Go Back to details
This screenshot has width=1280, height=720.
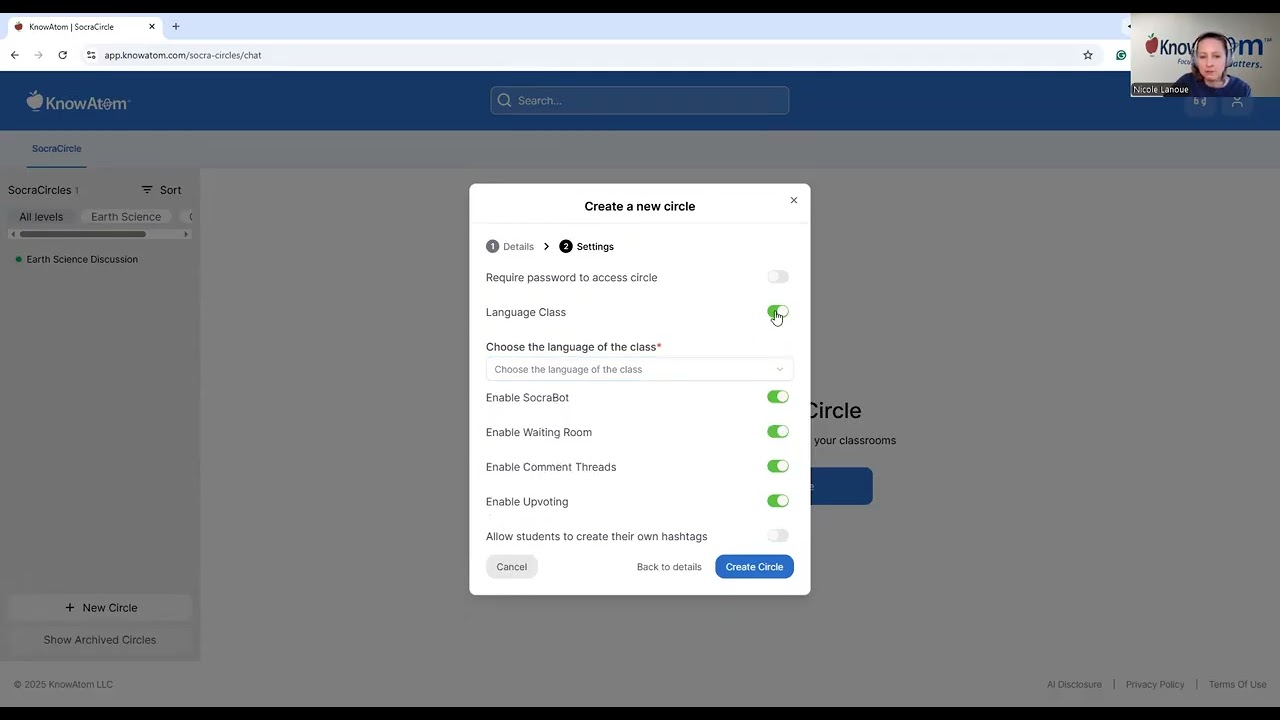(669, 567)
